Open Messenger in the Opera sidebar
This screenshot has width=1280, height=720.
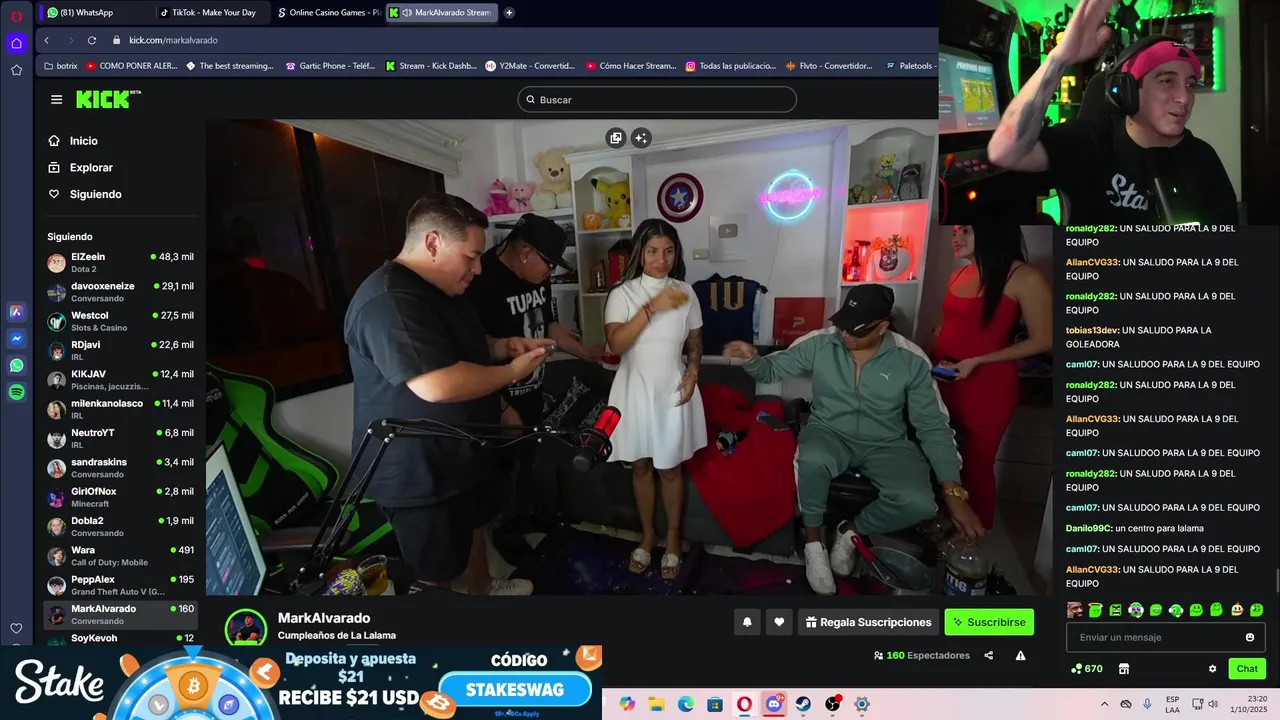(16, 339)
